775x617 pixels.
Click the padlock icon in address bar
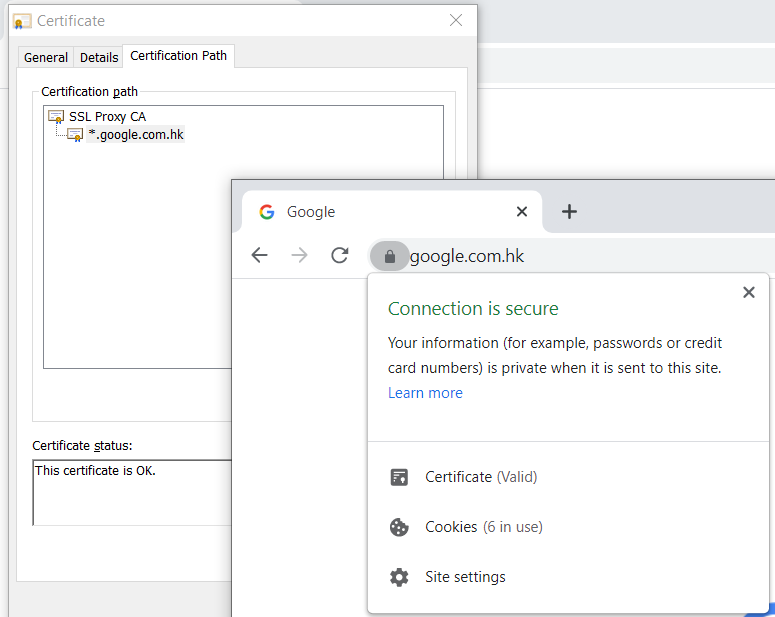coord(389,256)
